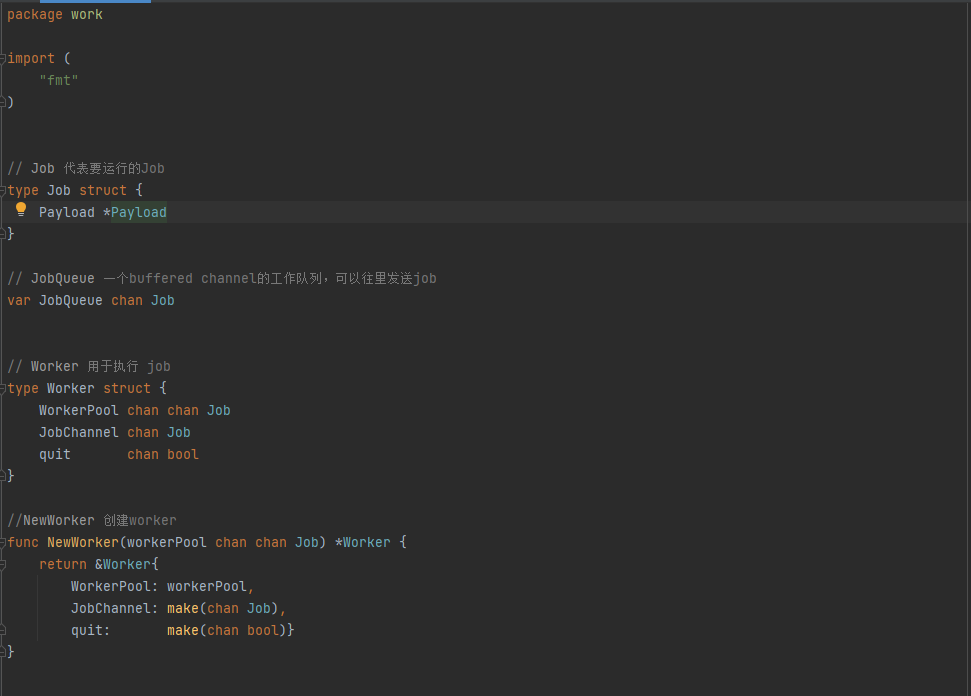Collapse the NewWorker function body

(4, 542)
